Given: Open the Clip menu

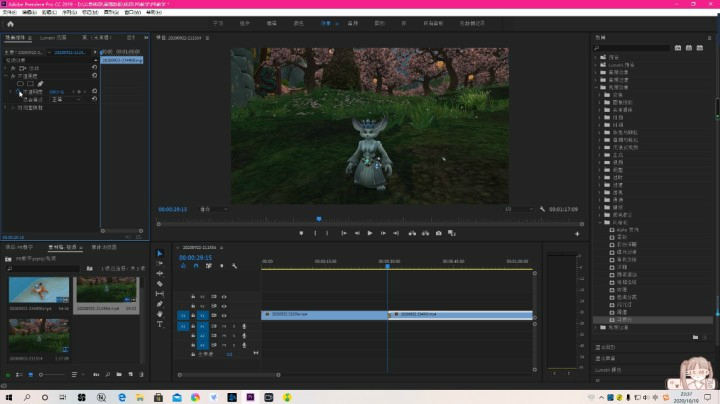Looking at the screenshot, I should 49,12.
